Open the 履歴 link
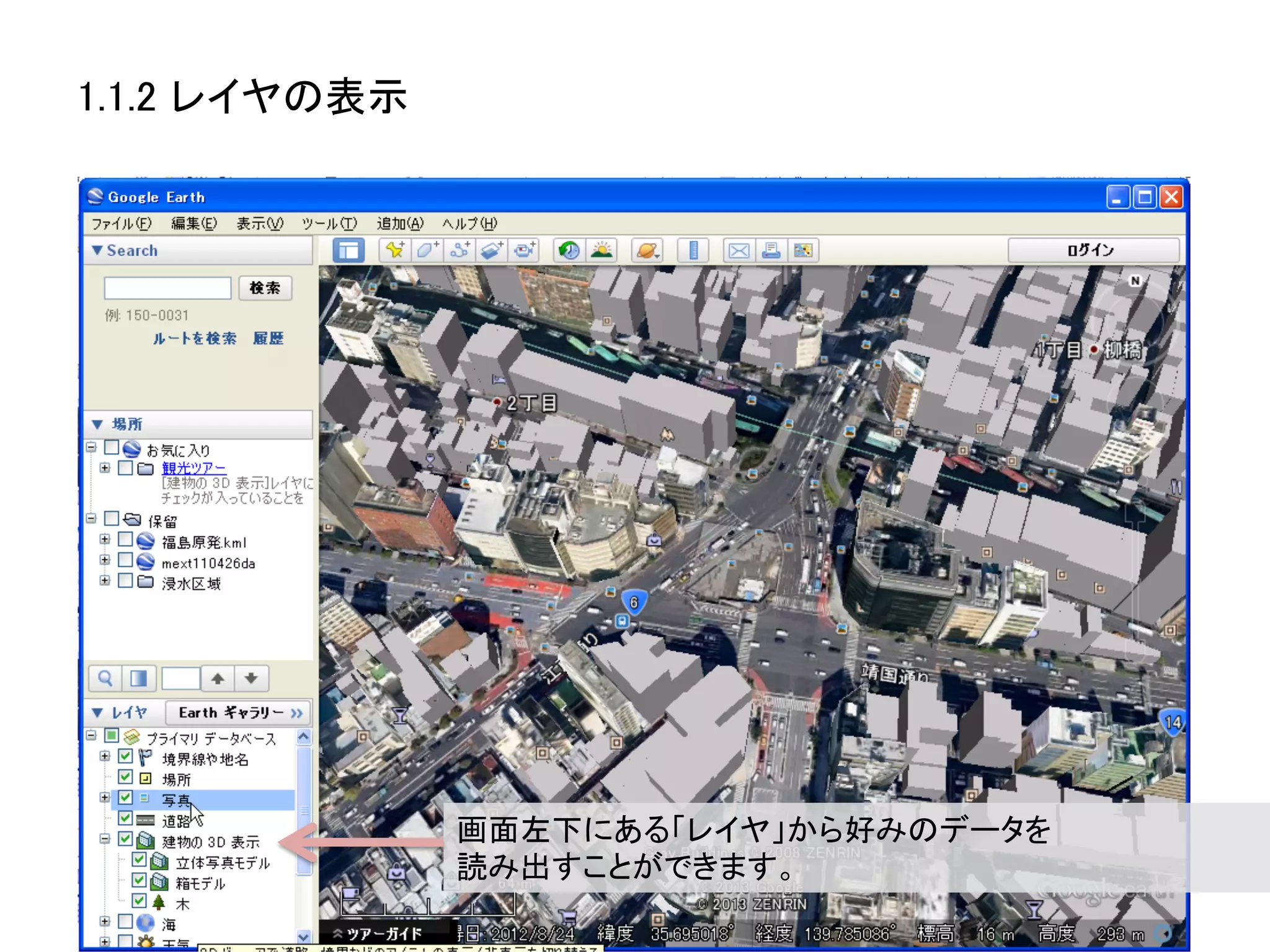 coord(269,338)
